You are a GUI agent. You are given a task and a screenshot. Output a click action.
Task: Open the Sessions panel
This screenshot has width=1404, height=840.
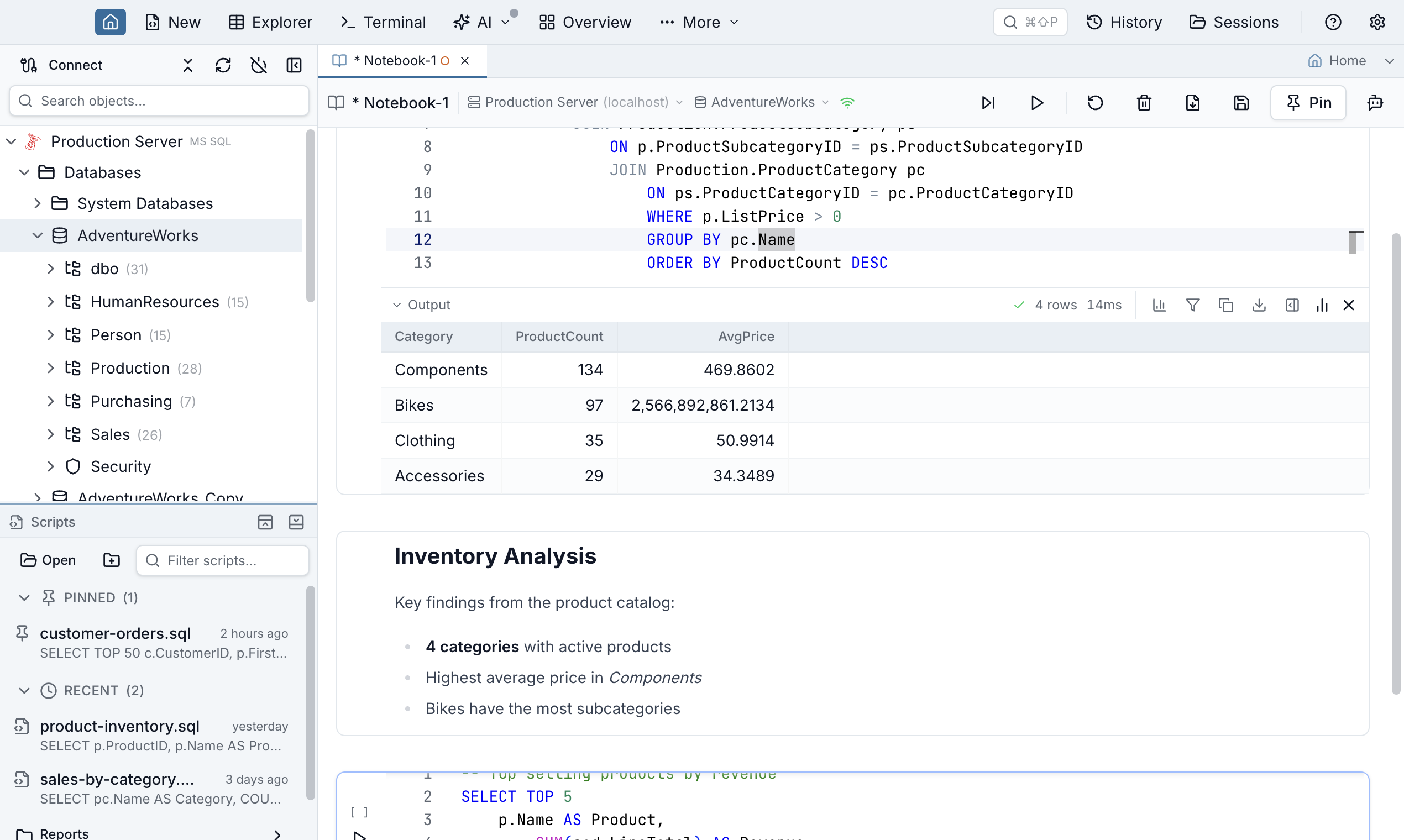click(1234, 22)
